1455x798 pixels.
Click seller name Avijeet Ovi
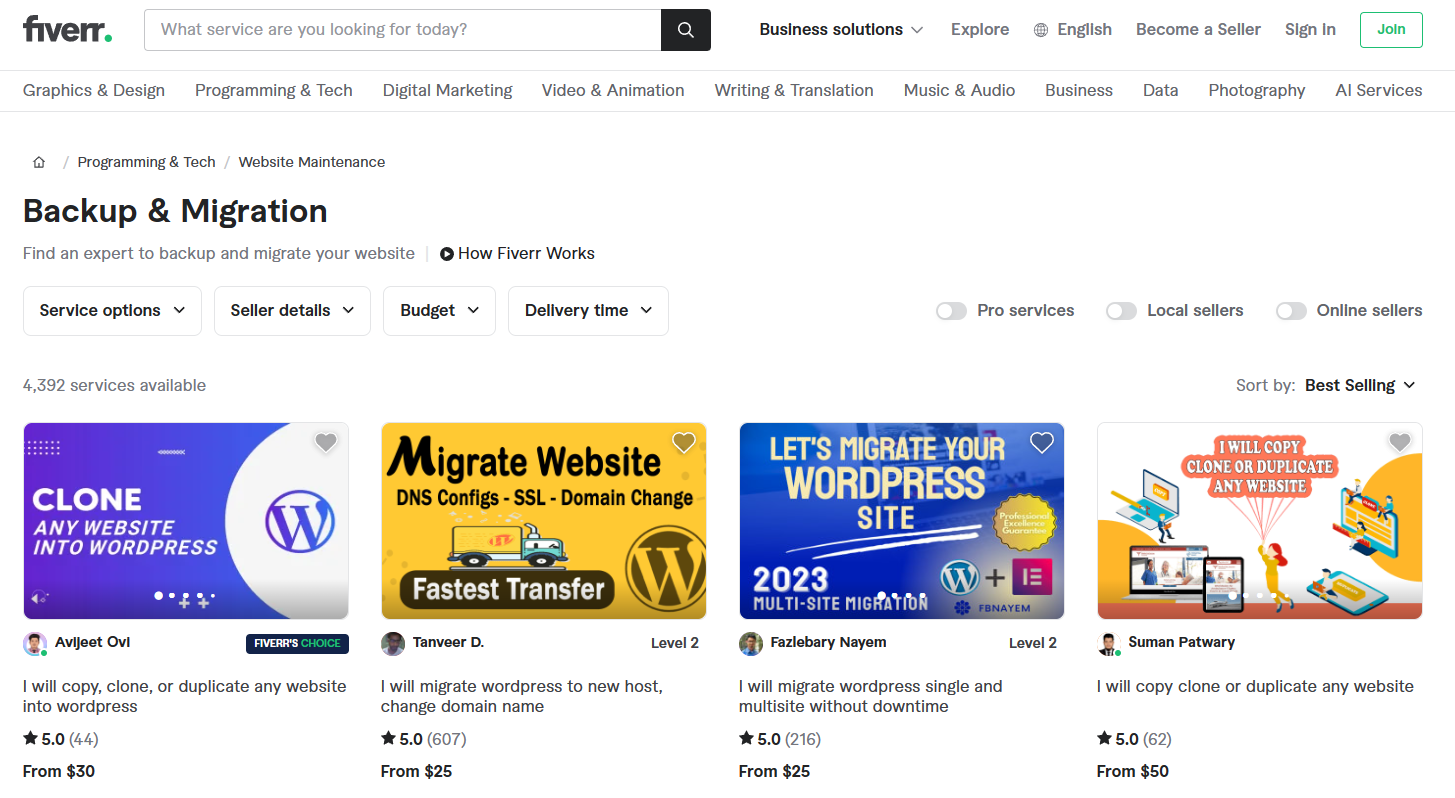point(93,642)
